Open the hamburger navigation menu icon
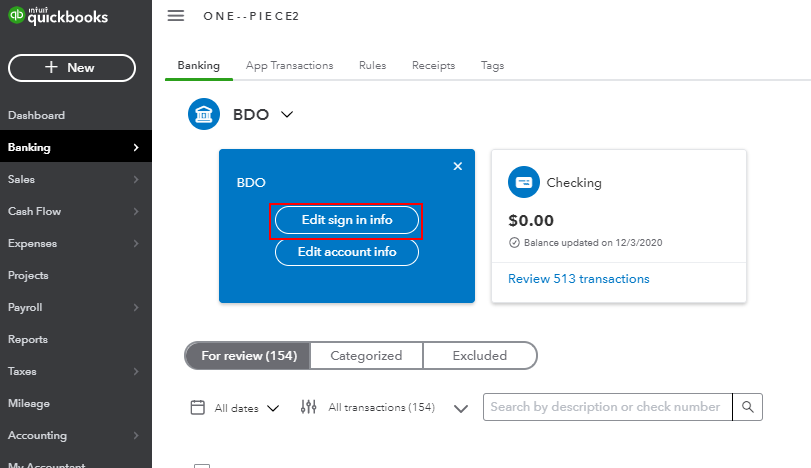 176,16
